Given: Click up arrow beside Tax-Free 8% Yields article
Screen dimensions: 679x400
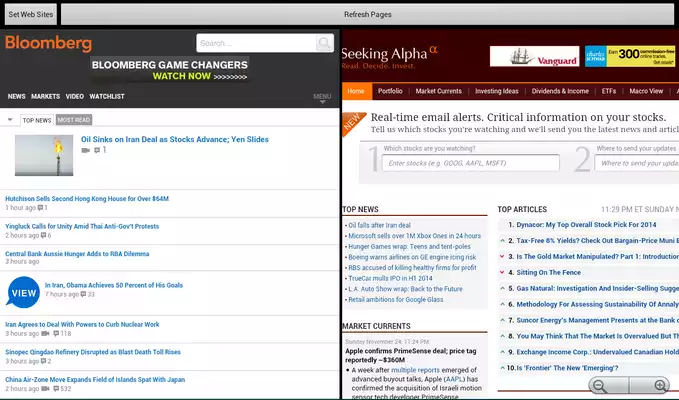Looking at the screenshot, I should click(x=502, y=240).
